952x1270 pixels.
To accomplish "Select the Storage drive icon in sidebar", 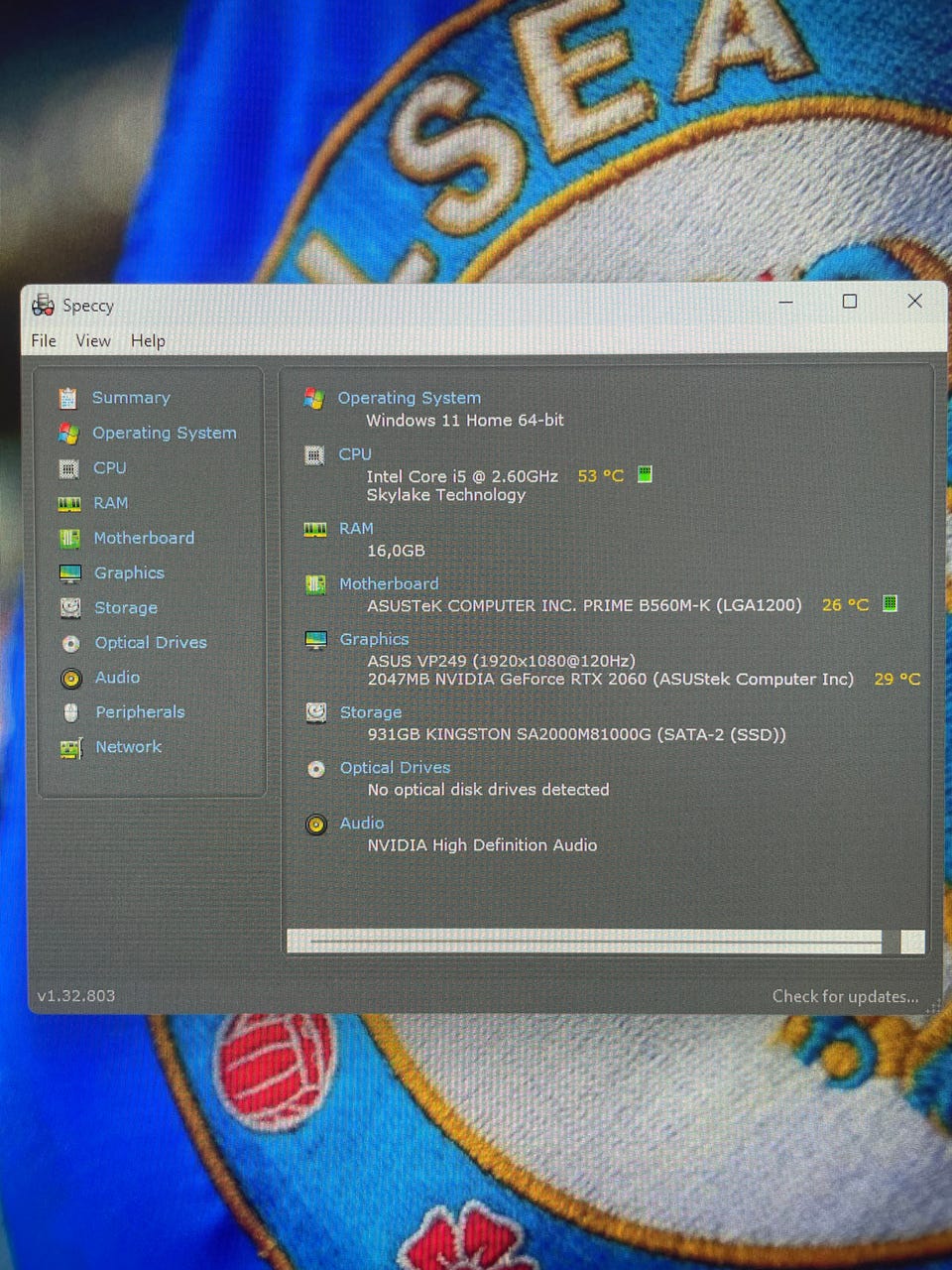I will click(70, 608).
